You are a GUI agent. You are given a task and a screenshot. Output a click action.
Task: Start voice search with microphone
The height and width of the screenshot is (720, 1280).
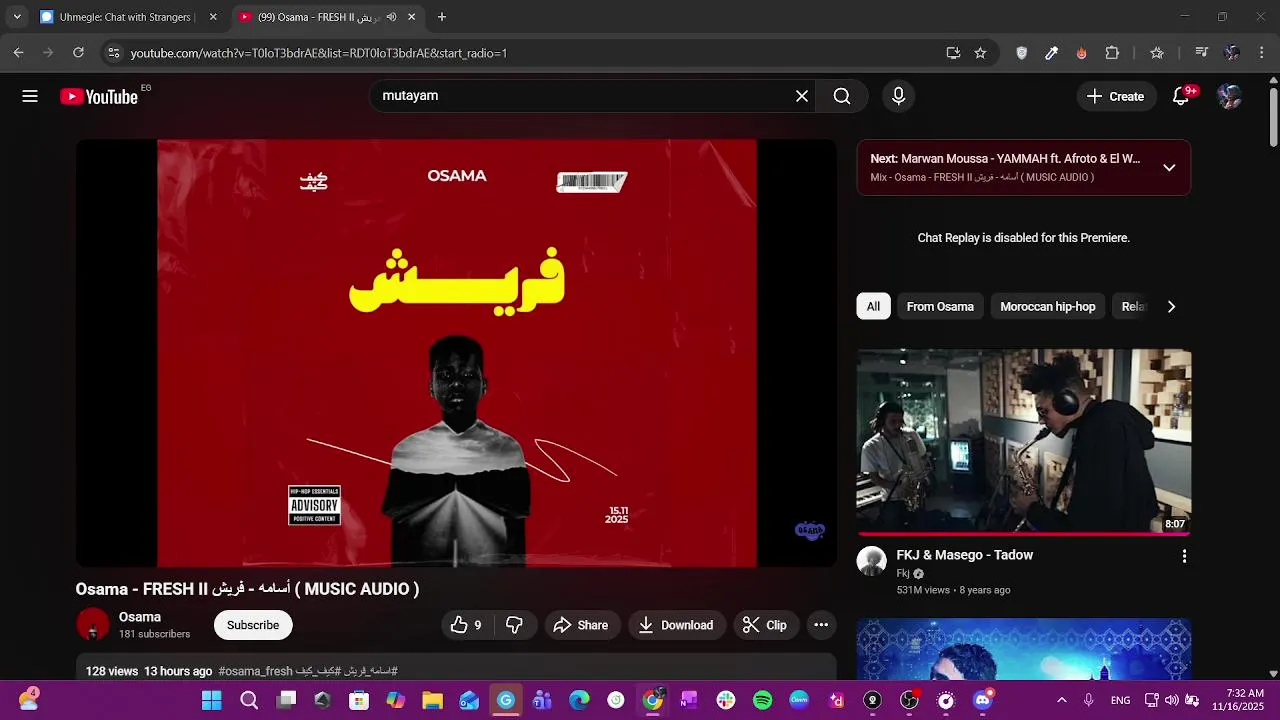tap(898, 96)
